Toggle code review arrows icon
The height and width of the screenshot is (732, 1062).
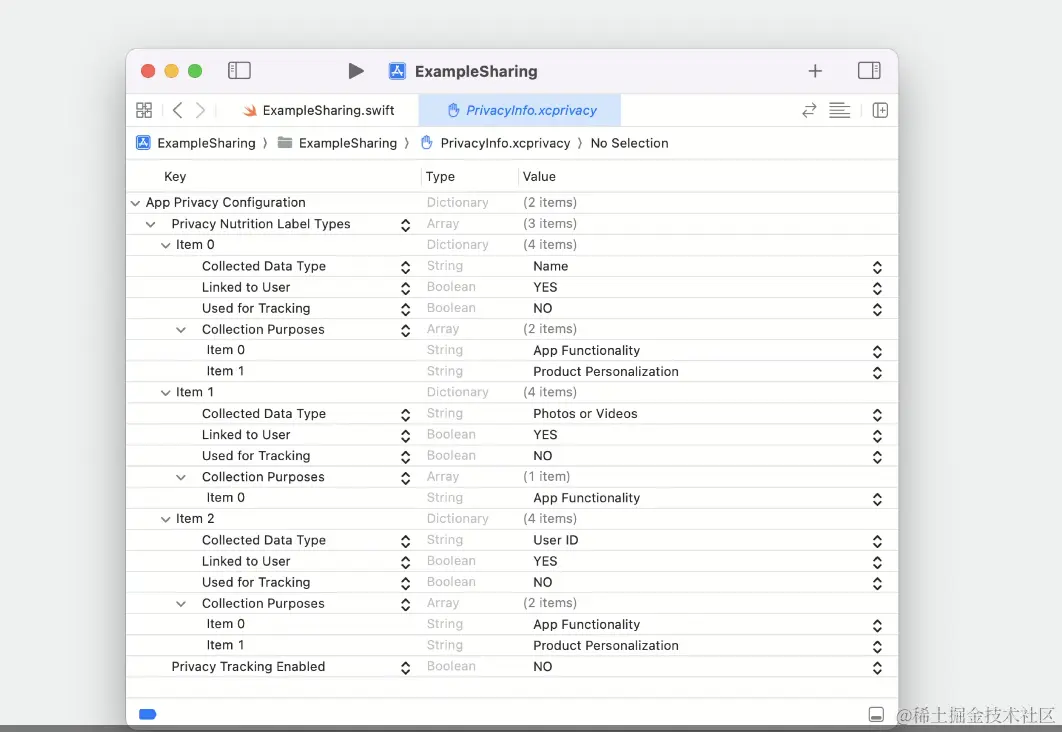(809, 110)
